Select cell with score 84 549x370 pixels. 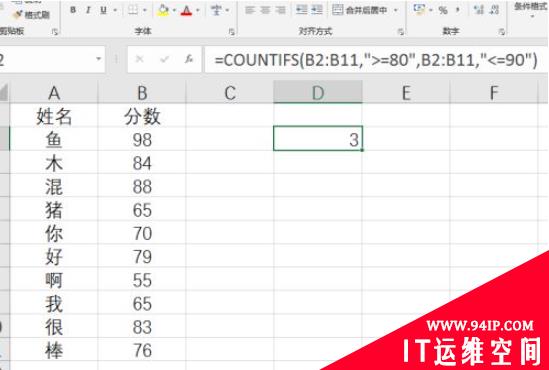(142, 162)
